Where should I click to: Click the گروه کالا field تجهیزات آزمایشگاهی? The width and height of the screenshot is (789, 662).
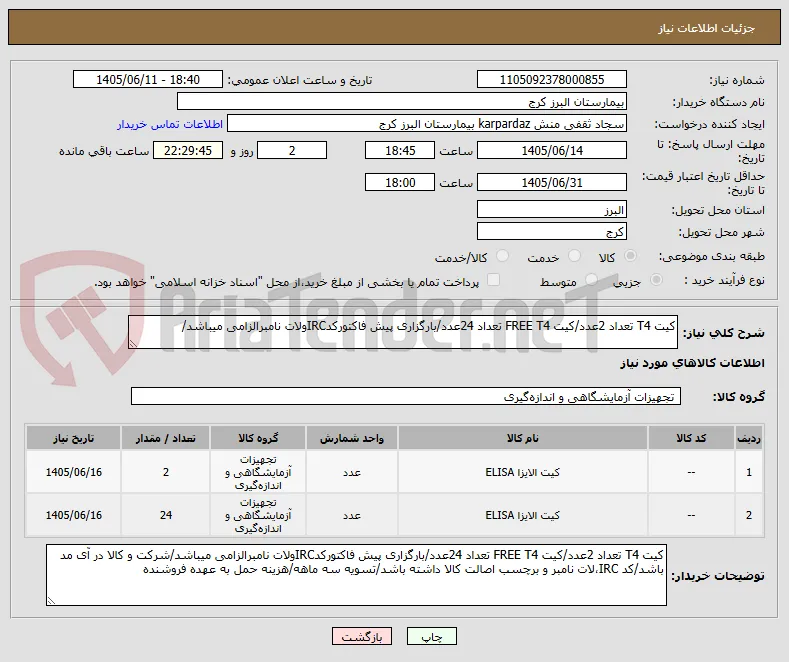point(406,396)
